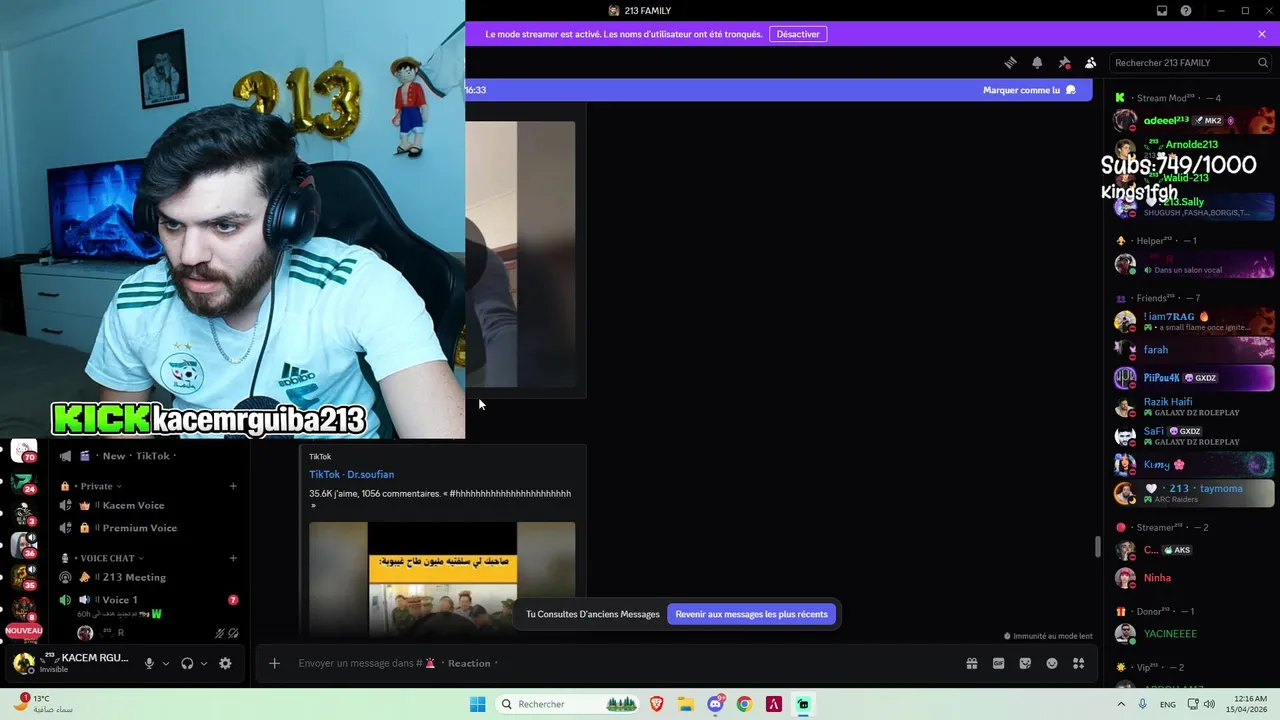This screenshot has height=720, width=1280.
Task: Dismiss the streamer mode banner
Action: [x=1262, y=34]
